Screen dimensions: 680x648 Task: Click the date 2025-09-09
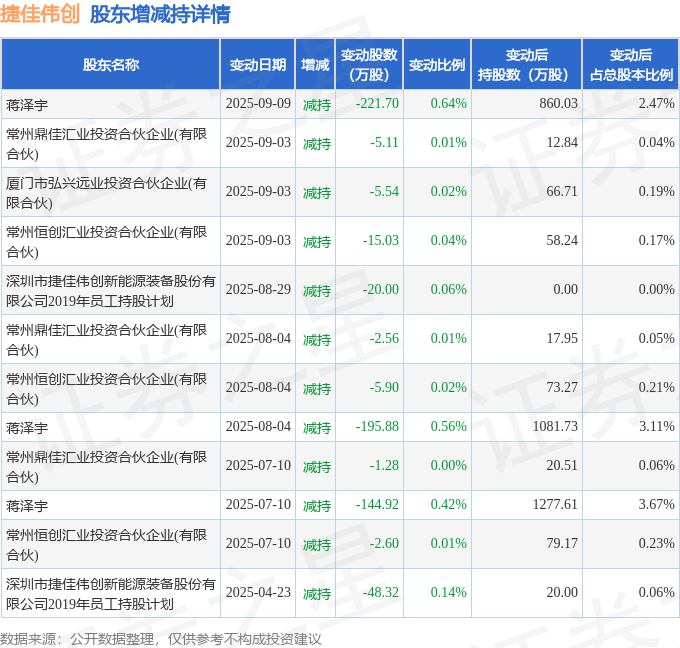pyautogui.click(x=258, y=103)
